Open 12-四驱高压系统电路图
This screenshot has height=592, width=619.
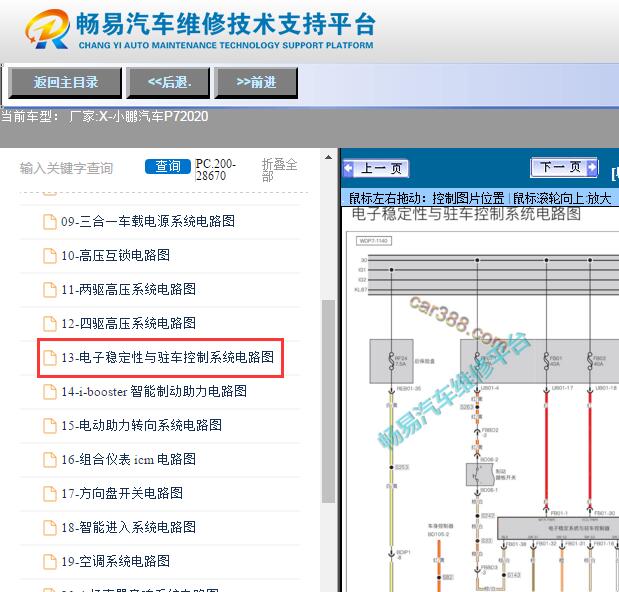tap(129, 323)
